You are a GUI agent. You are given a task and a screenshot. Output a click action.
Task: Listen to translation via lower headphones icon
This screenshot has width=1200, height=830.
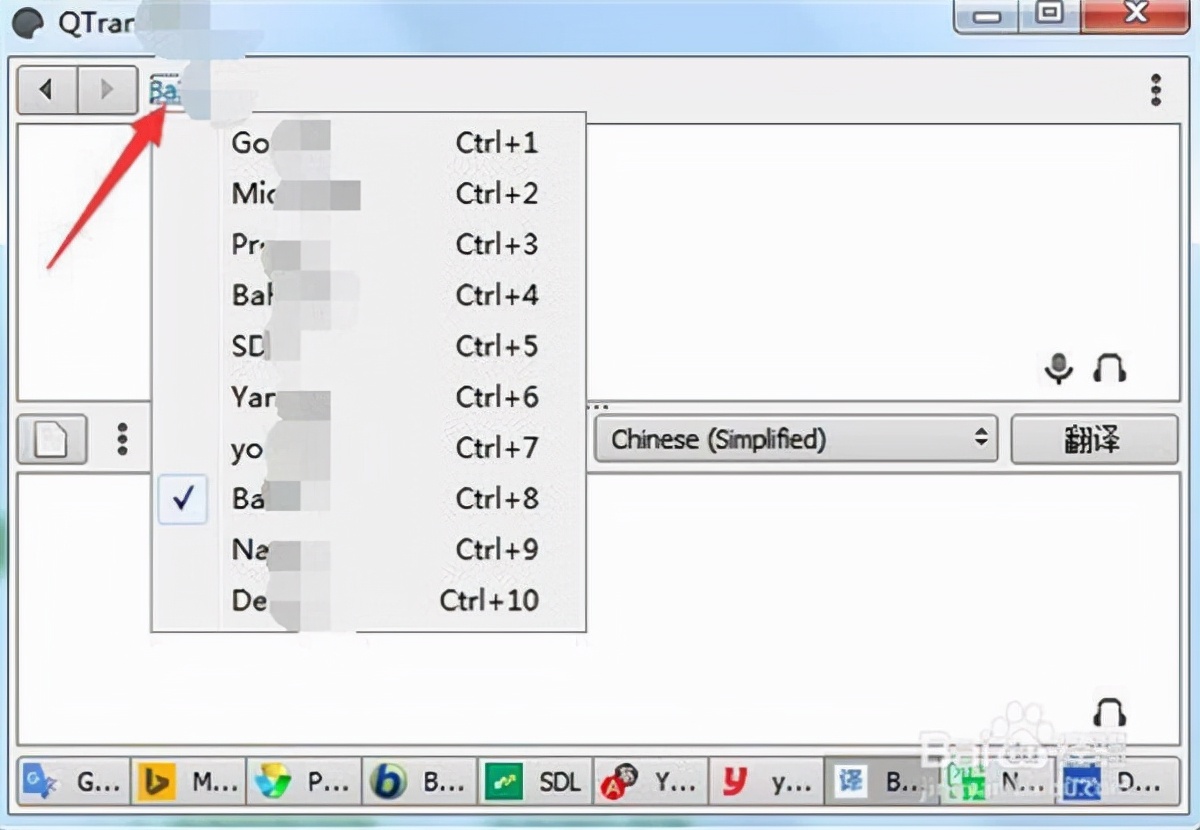(1109, 713)
